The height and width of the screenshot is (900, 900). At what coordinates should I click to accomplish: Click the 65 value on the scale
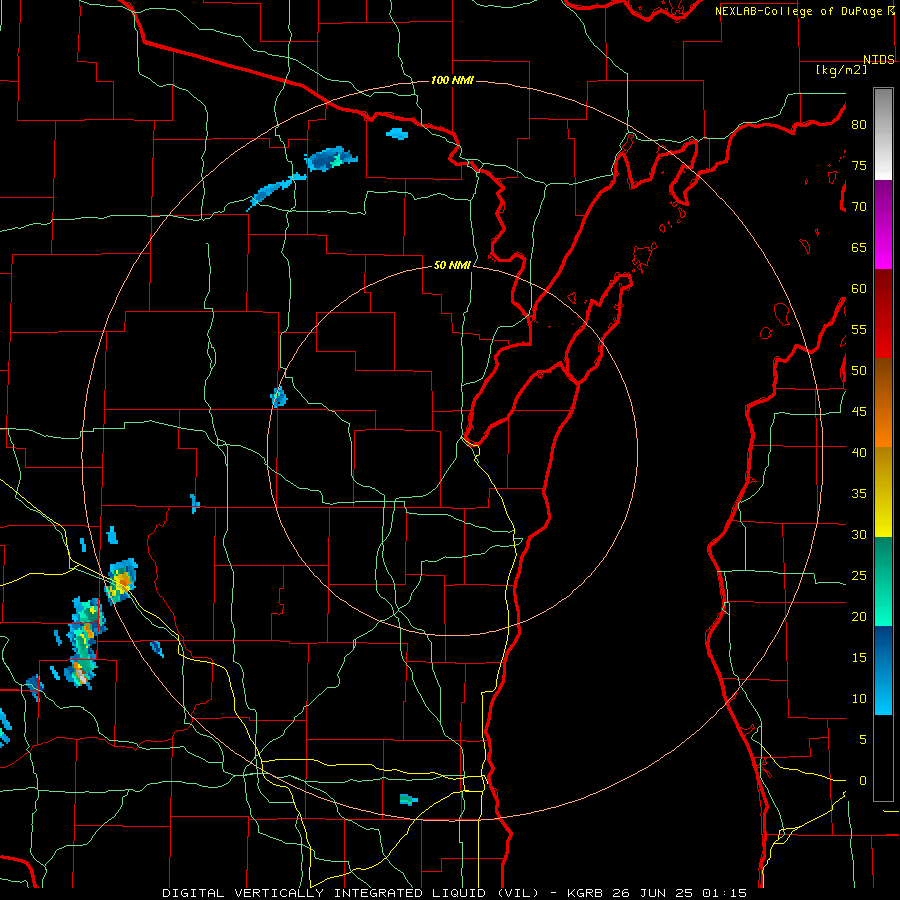point(859,247)
